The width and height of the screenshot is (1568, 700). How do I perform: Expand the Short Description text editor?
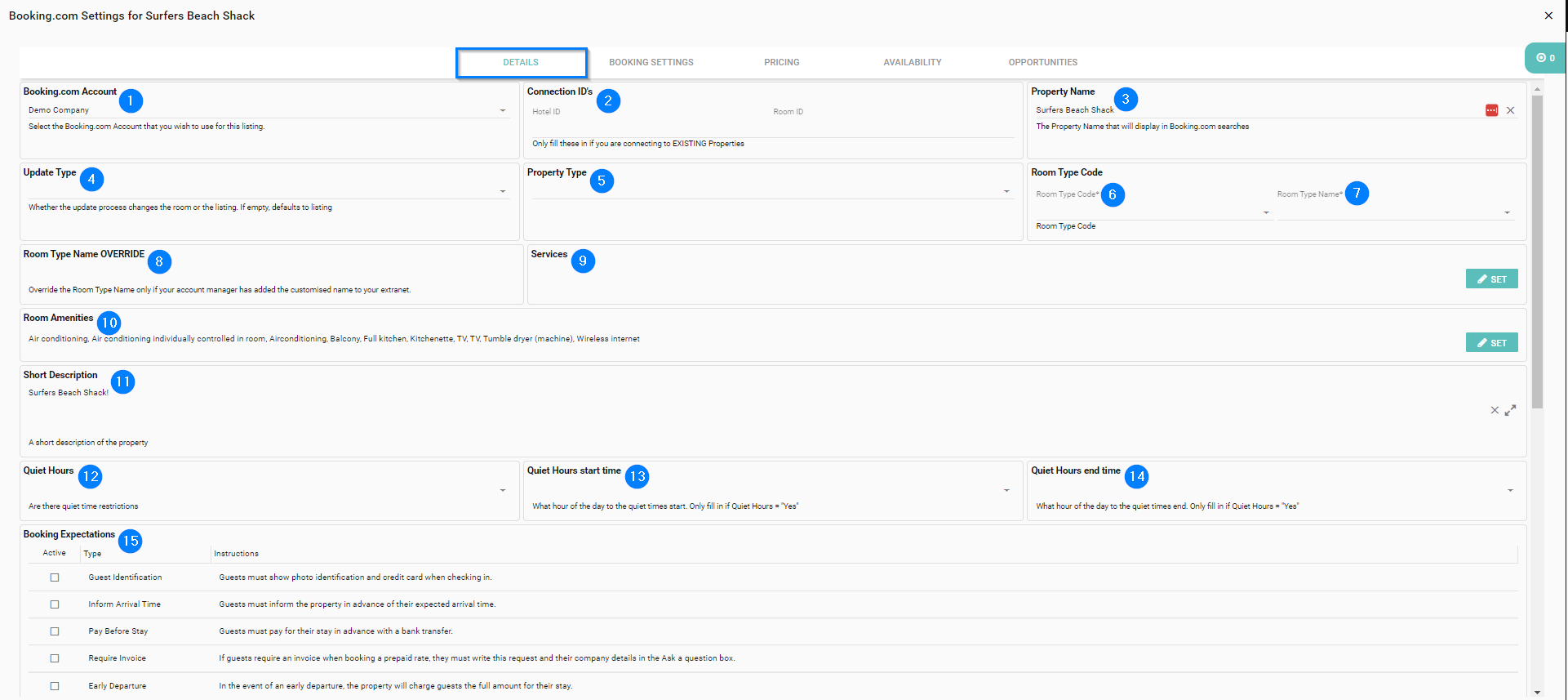[1510, 410]
